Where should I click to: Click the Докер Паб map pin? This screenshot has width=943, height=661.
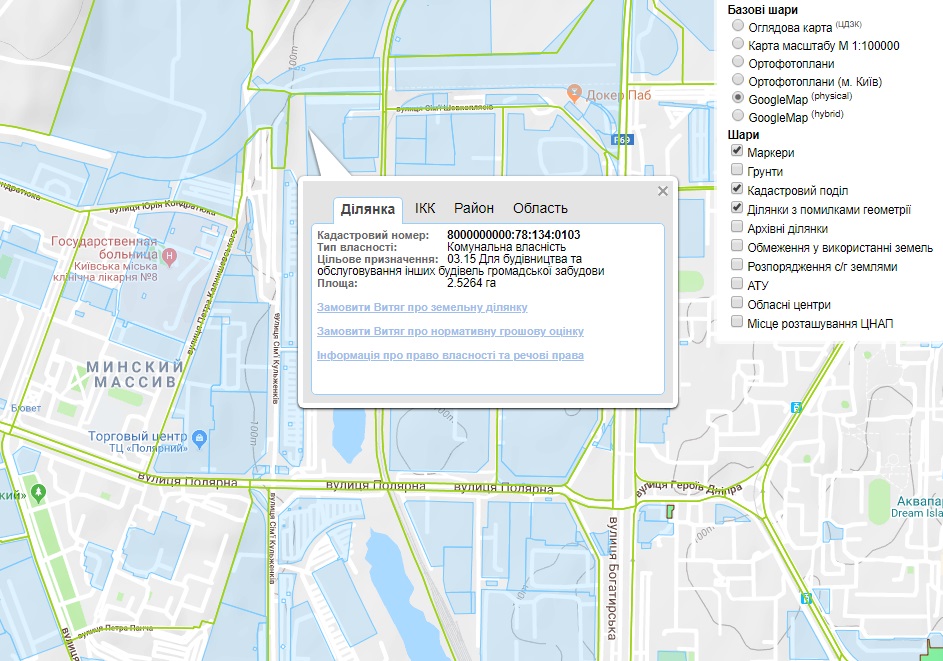point(574,93)
